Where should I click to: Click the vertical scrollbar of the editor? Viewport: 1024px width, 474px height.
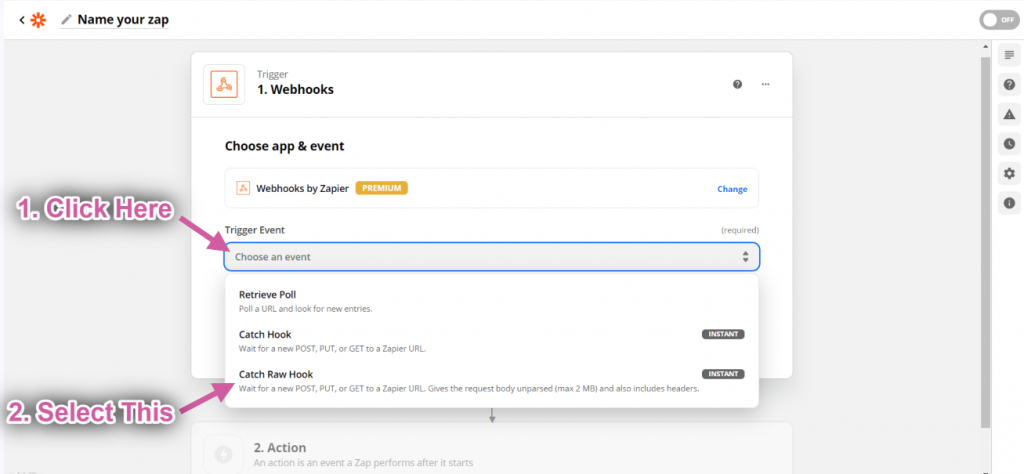985,242
